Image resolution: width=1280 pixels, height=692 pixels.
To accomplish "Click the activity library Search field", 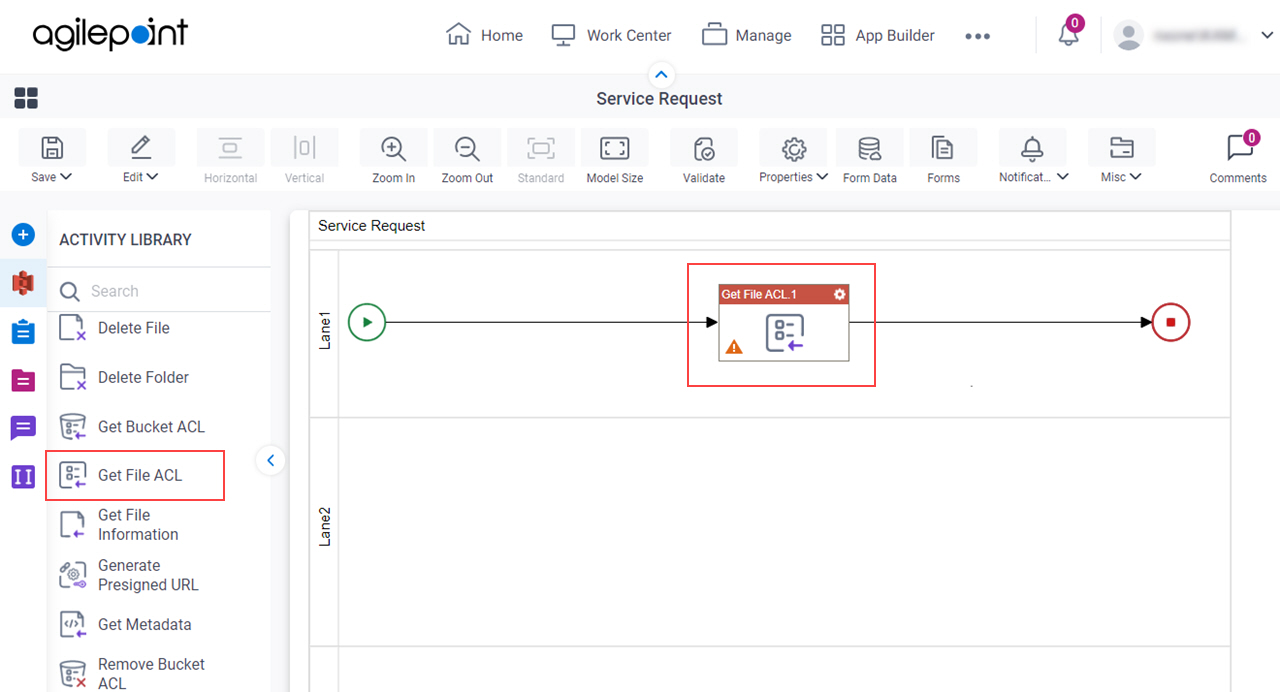I will tap(160, 291).
